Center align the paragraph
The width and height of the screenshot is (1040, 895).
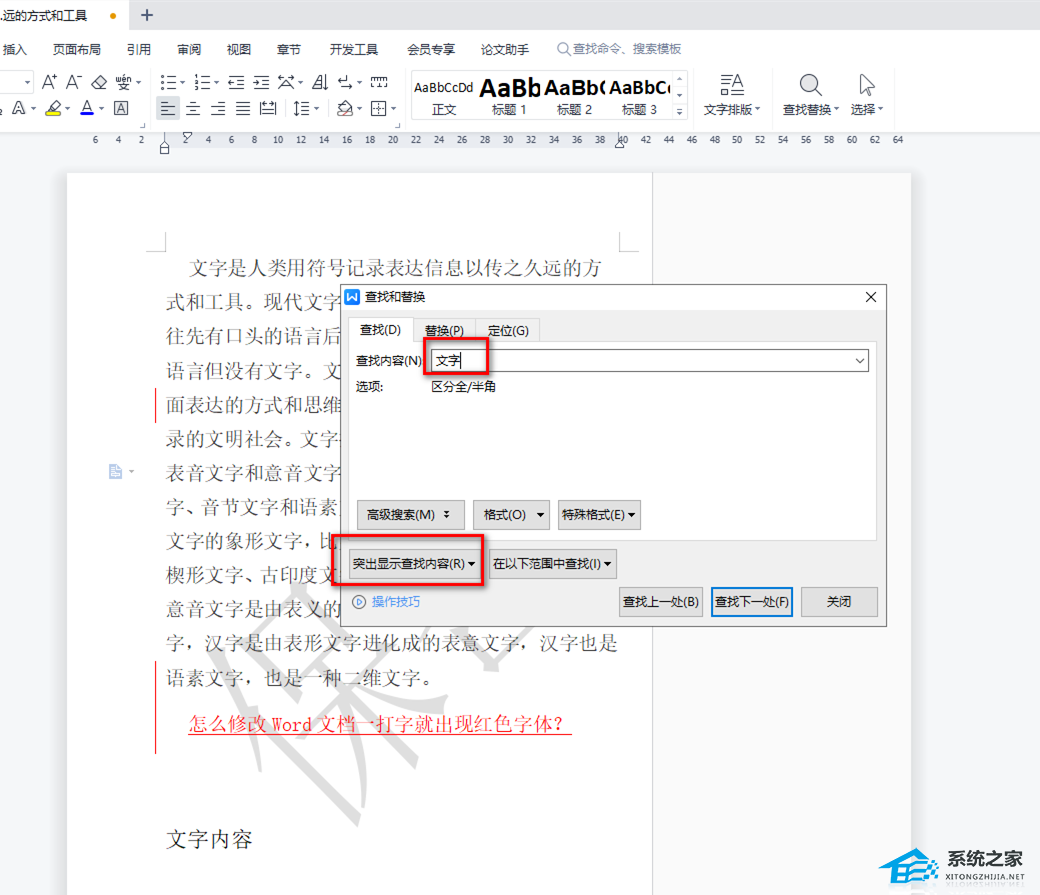(x=193, y=108)
